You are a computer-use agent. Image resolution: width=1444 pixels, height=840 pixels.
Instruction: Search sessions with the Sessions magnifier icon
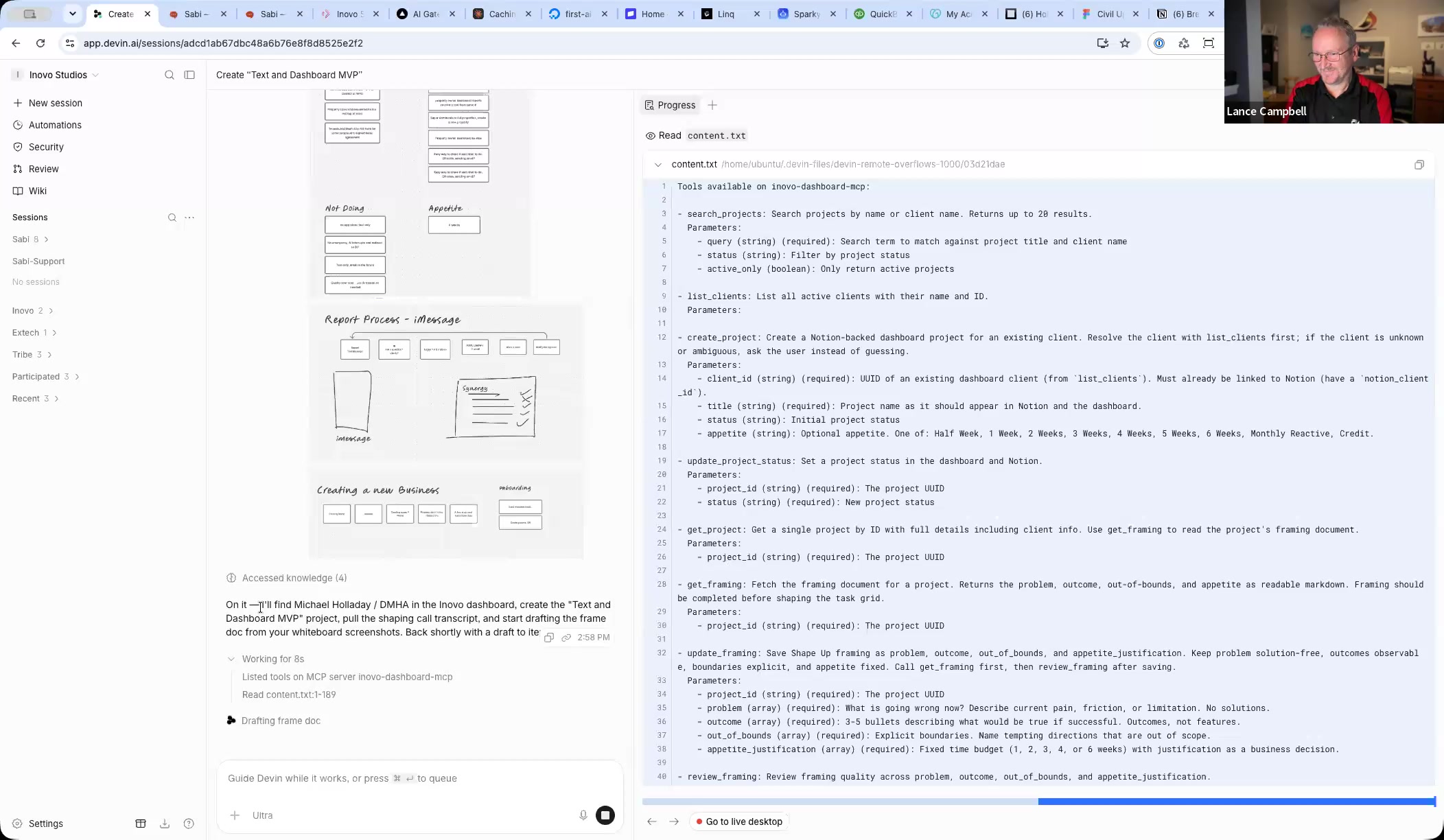172,218
